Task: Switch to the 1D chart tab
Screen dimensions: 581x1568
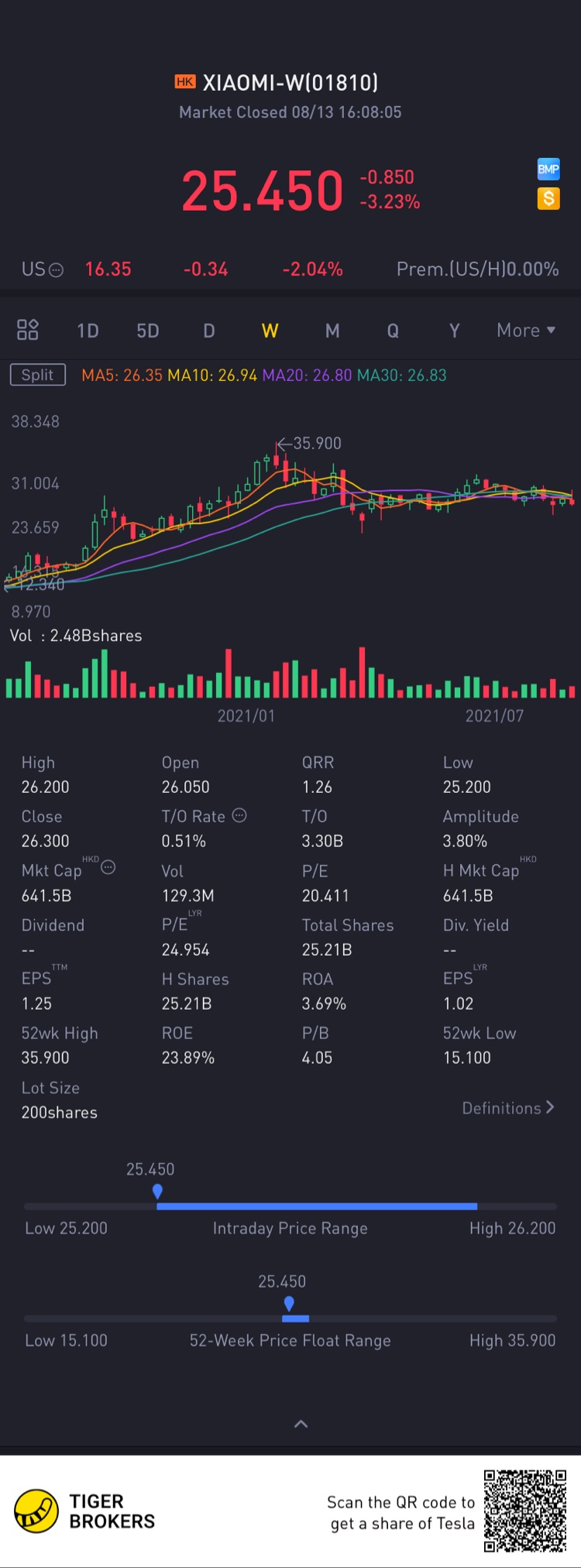Action: (88, 331)
